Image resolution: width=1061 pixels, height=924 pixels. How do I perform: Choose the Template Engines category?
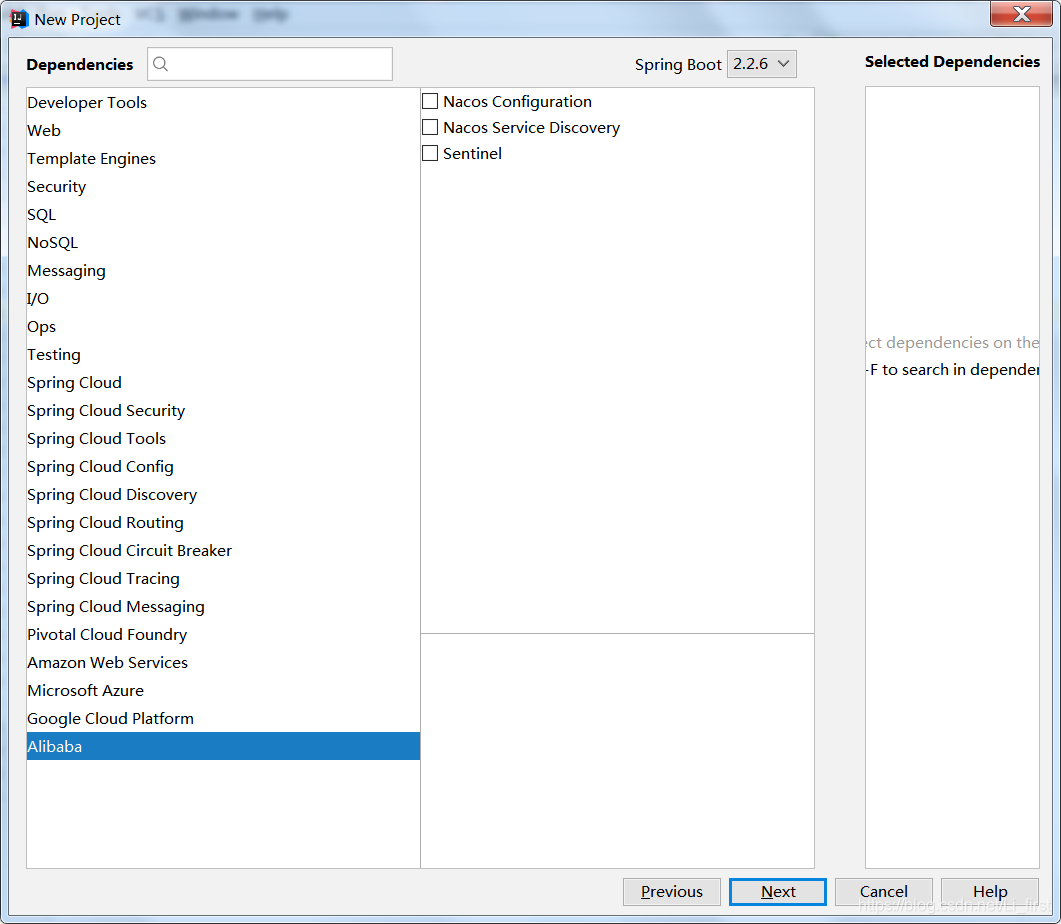pyautogui.click(x=223, y=158)
